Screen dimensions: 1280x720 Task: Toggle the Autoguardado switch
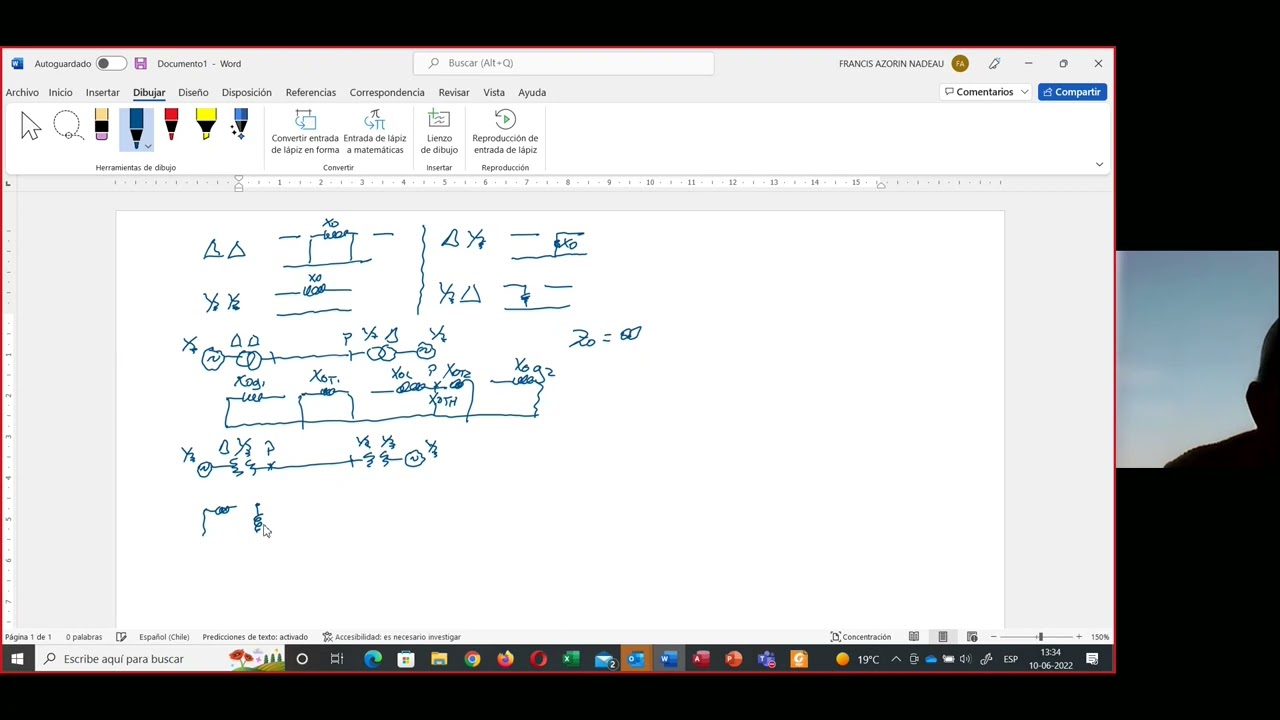tap(111, 63)
